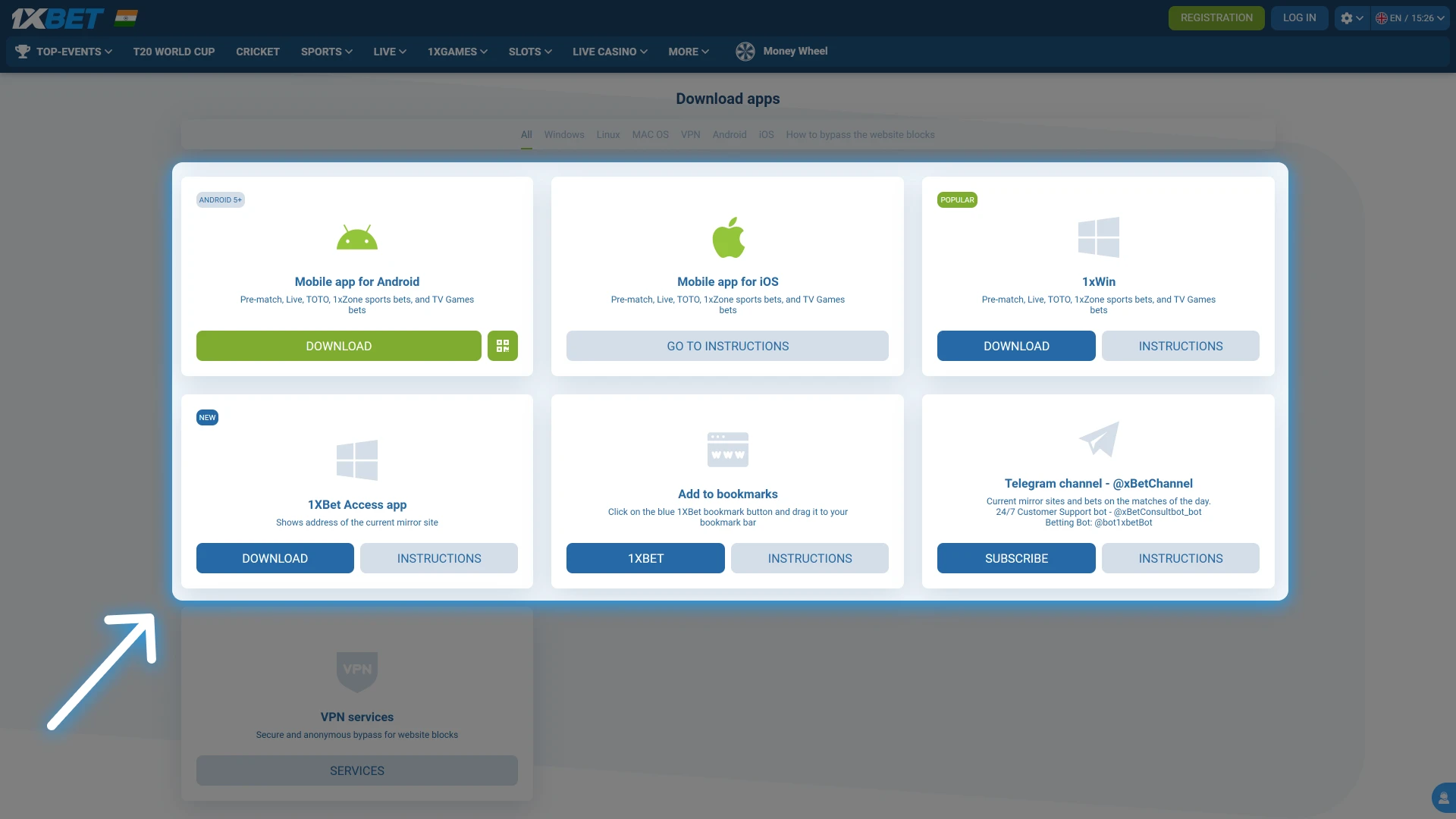1456x819 pixels.
Task: Switch to the Android tab
Action: tap(729, 135)
